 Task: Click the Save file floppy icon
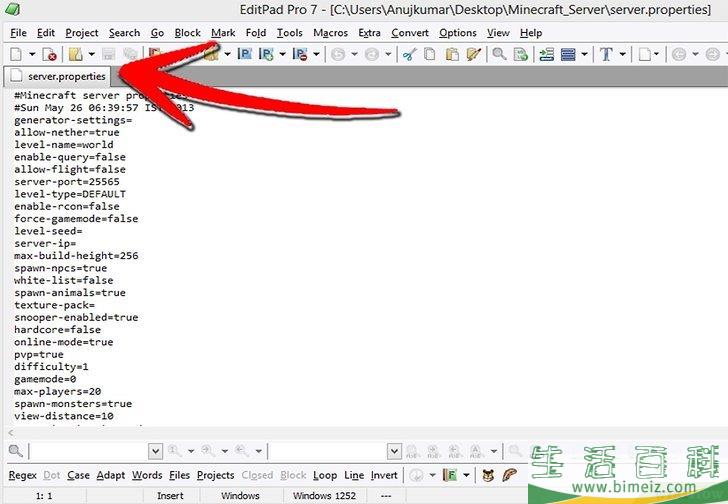click(109, 54)
